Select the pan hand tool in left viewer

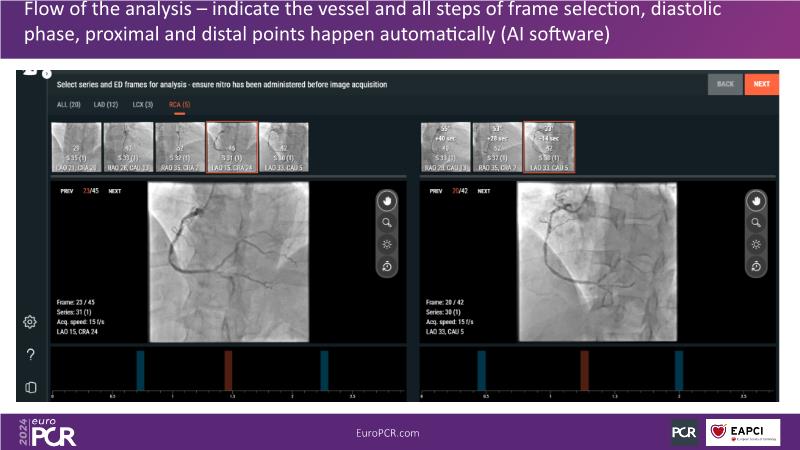pos(386,200)
